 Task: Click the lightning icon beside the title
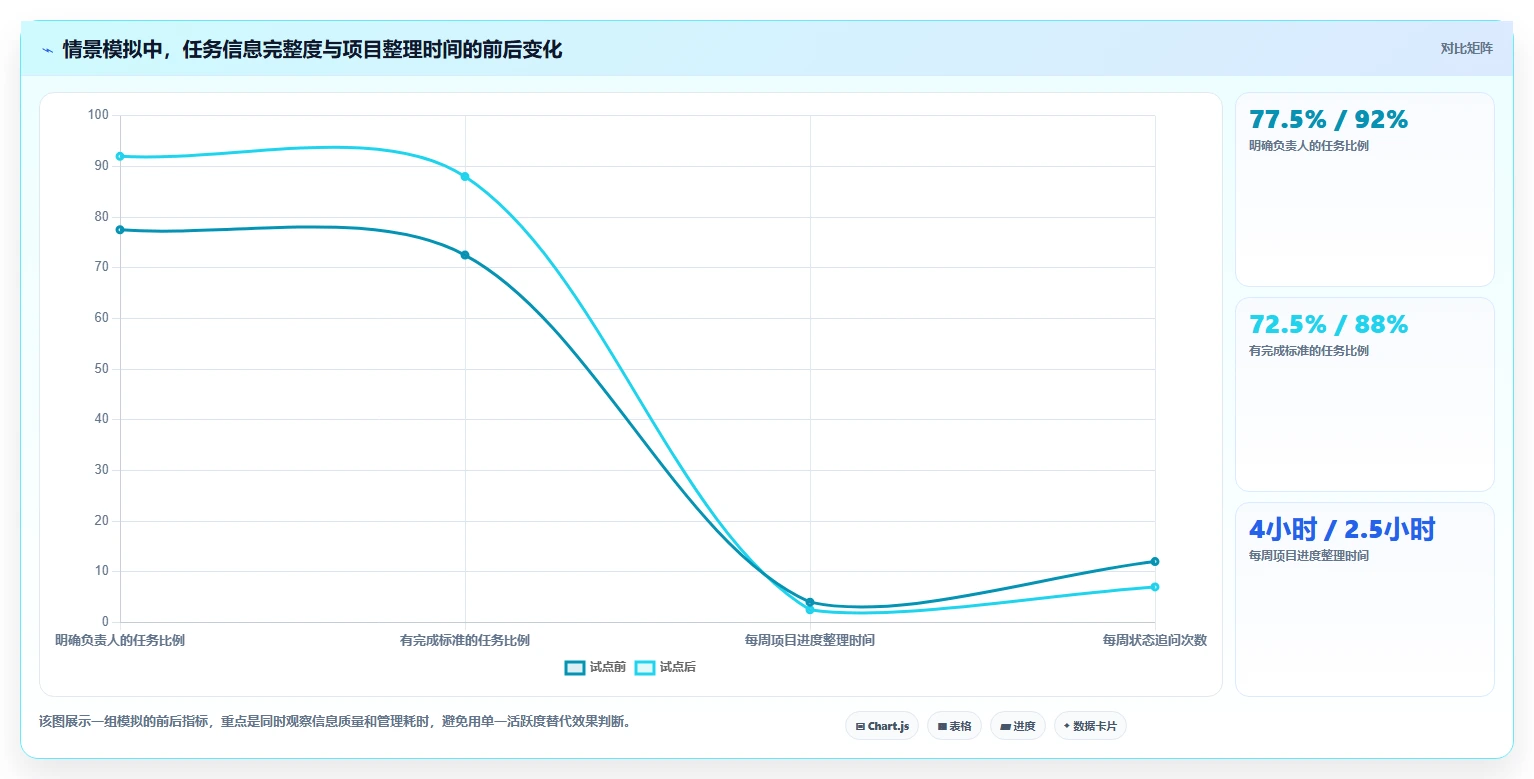47,50
